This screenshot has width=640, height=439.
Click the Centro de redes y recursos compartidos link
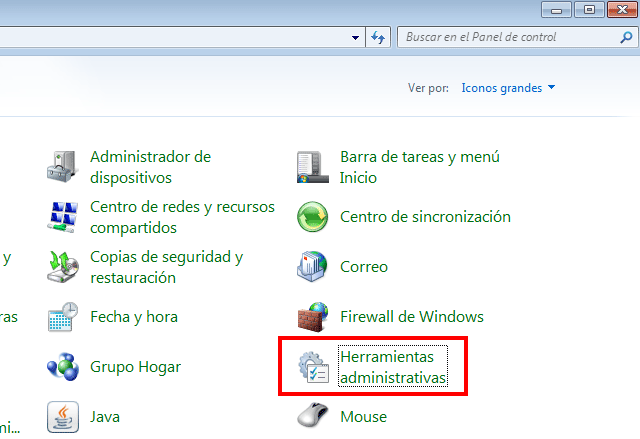coord(182,217)
